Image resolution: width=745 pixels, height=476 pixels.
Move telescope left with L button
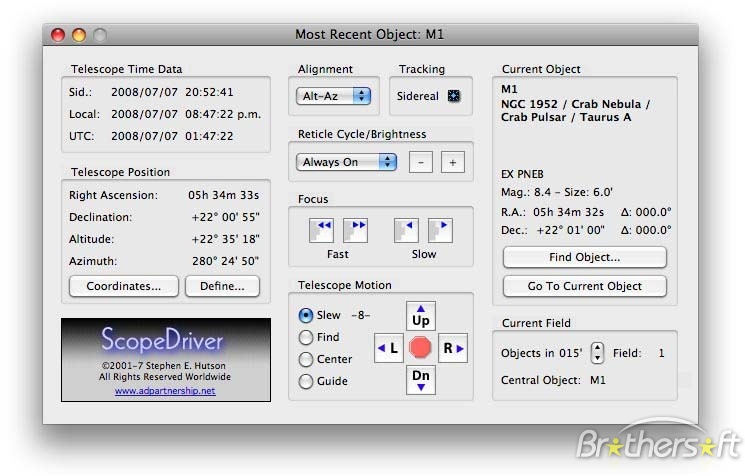pyautogui.click(x=389, y=348)
